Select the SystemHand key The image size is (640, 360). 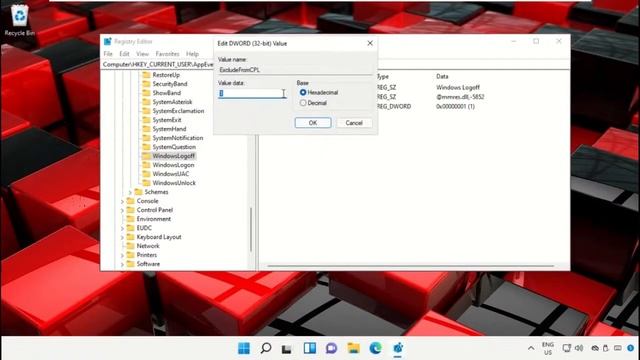(169, 129)
